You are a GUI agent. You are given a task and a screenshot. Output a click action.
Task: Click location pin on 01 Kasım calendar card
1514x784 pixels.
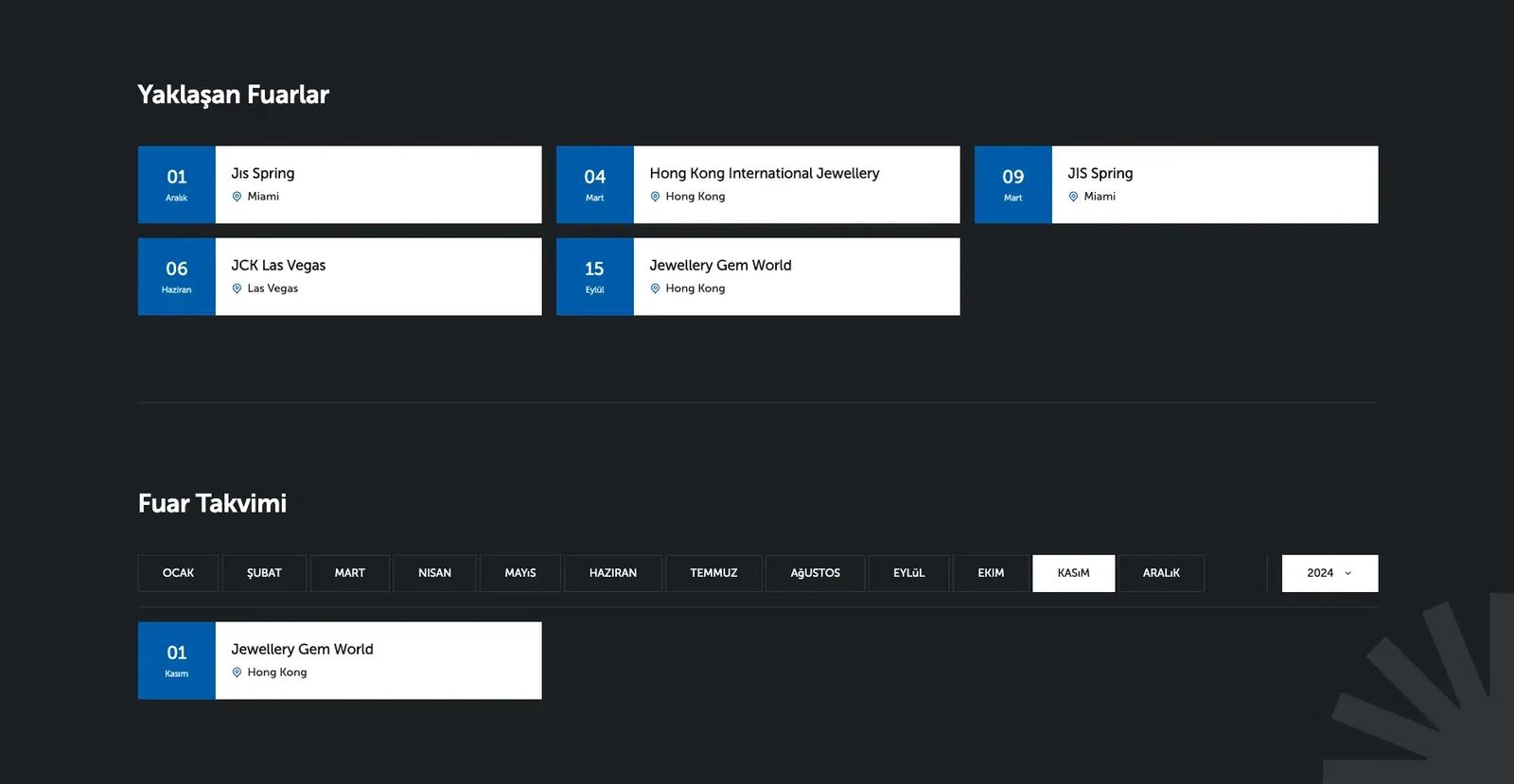pyautogui.click(x=237, y=672)
